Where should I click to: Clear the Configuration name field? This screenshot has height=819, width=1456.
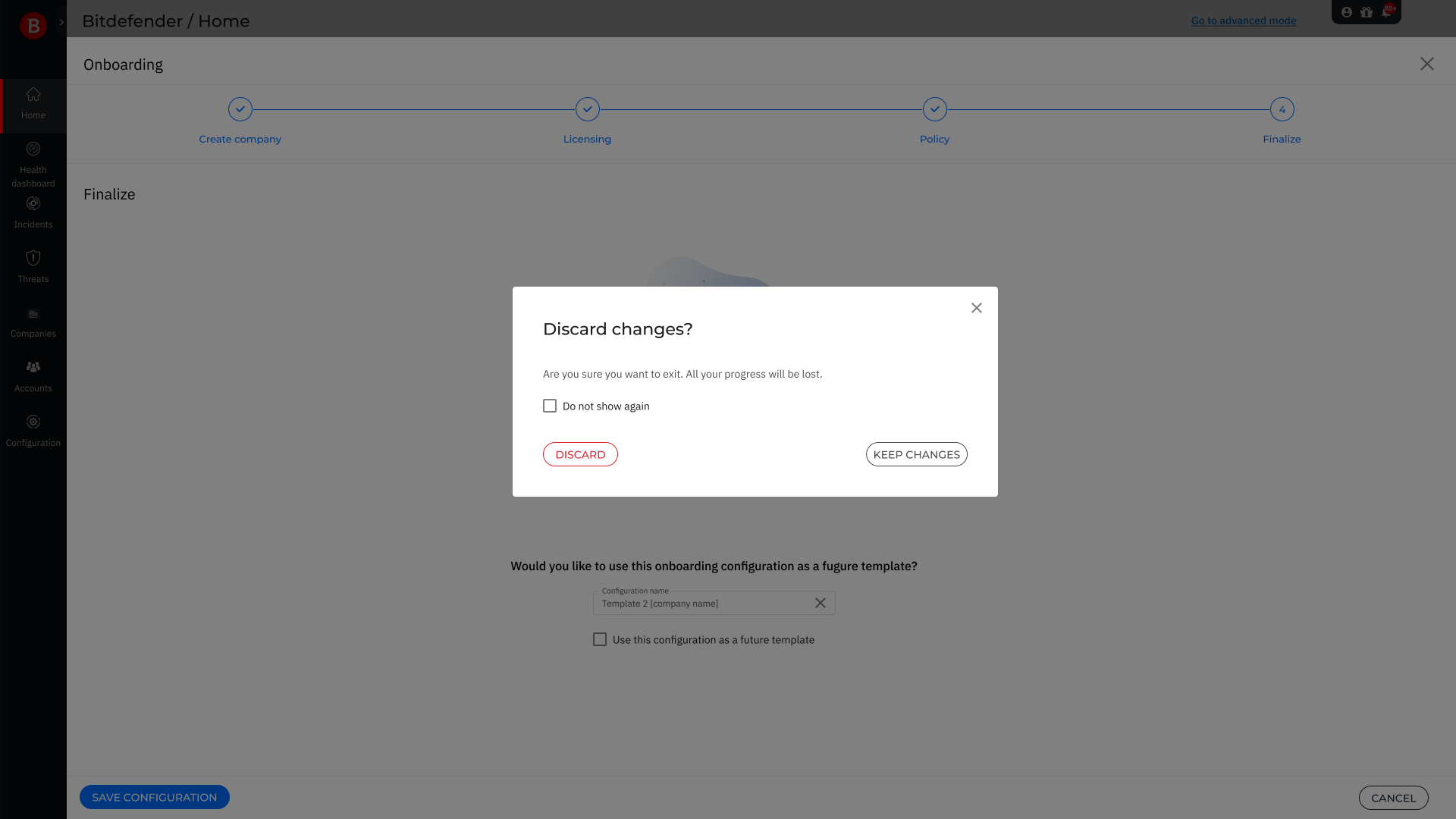click(821, 603)
